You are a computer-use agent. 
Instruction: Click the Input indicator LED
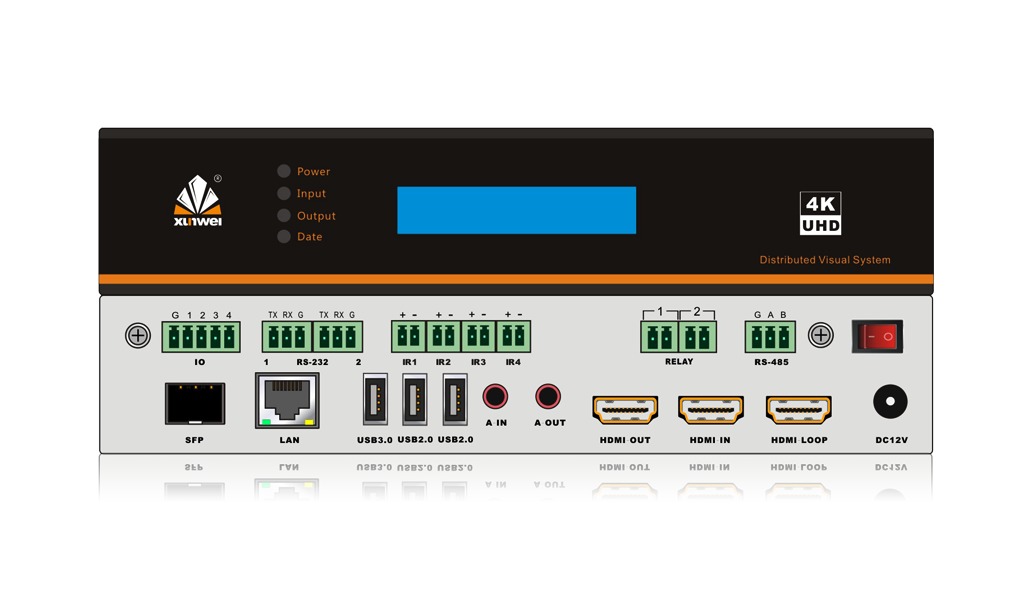(284, 194)
